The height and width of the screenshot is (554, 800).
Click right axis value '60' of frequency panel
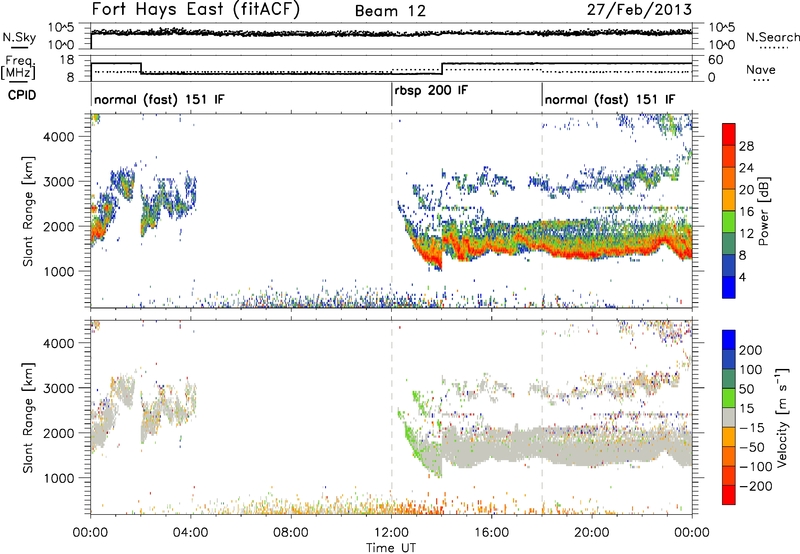[716, 60]
